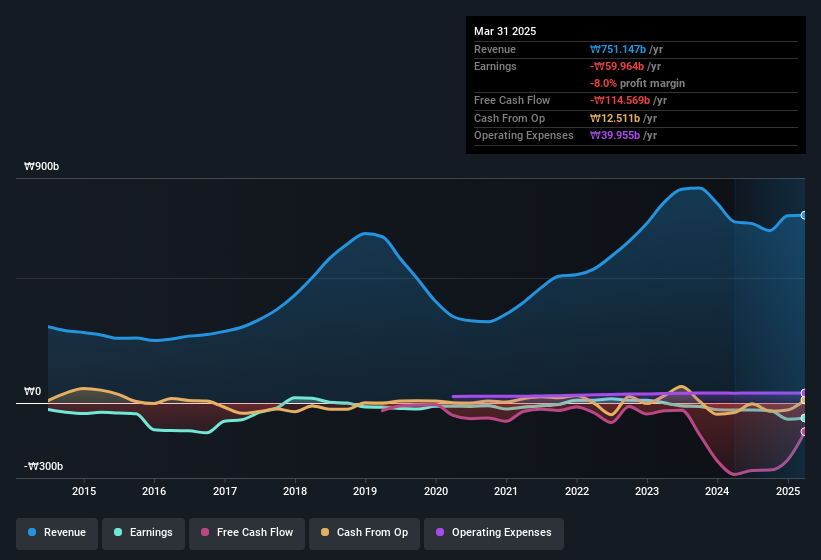This screenshot has height=560, width=821.
Task: Toggle the Cash From Op legend button
Action: (364, 533)
